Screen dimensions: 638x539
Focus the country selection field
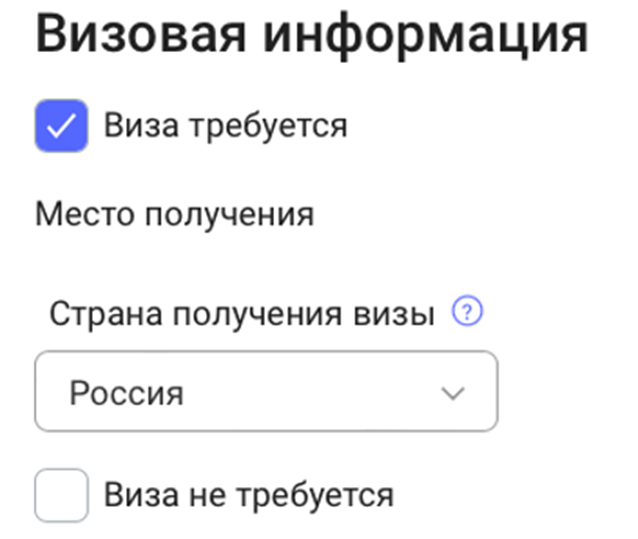(x=266, y=392)
